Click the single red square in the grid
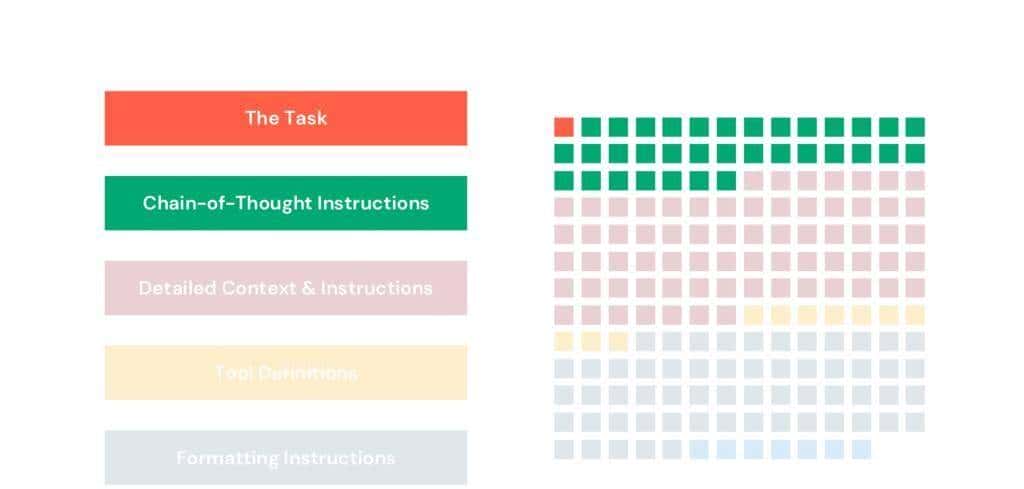This screenshot has width=1024, height=489. 564,127
